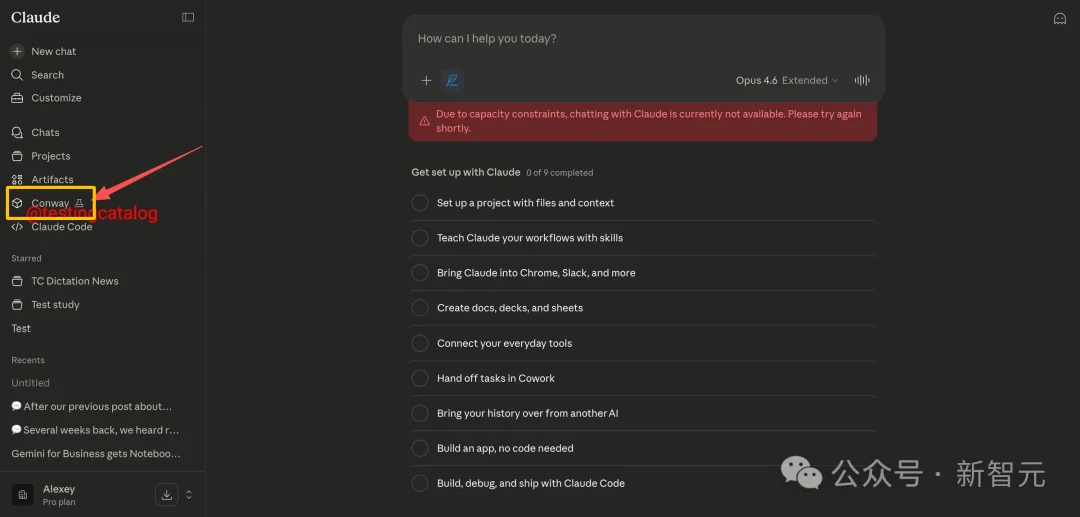Start voice mode with the waveform icon
The height and width of the screenshot is (517, 1080).
pyautogui.click(x=861, y=80)
